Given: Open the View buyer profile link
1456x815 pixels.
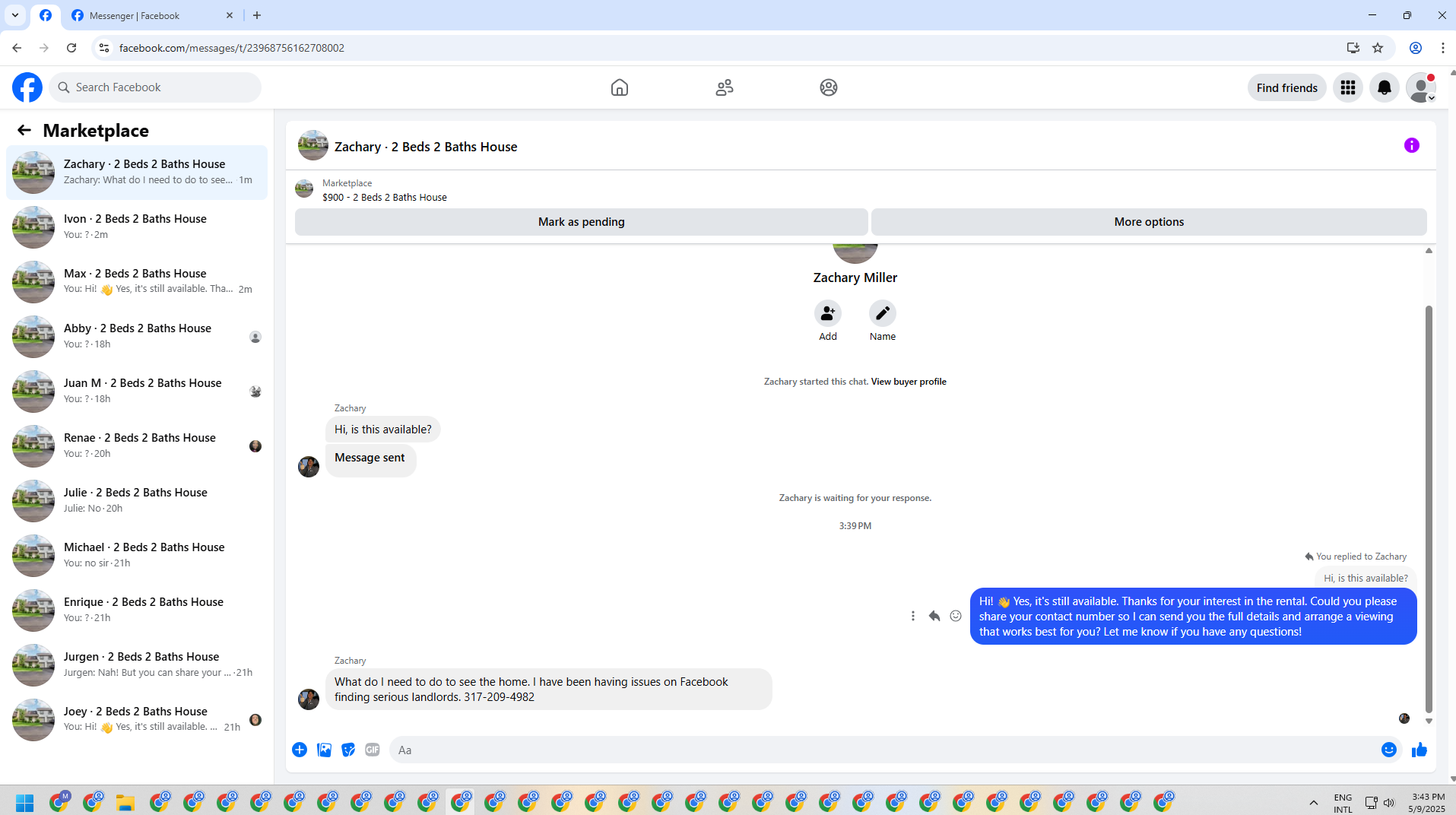Looking at the screenshot, I should tap(909, 382).
